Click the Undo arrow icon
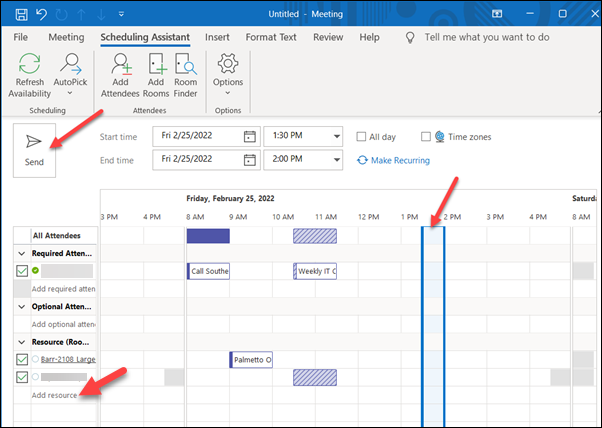 41,14
